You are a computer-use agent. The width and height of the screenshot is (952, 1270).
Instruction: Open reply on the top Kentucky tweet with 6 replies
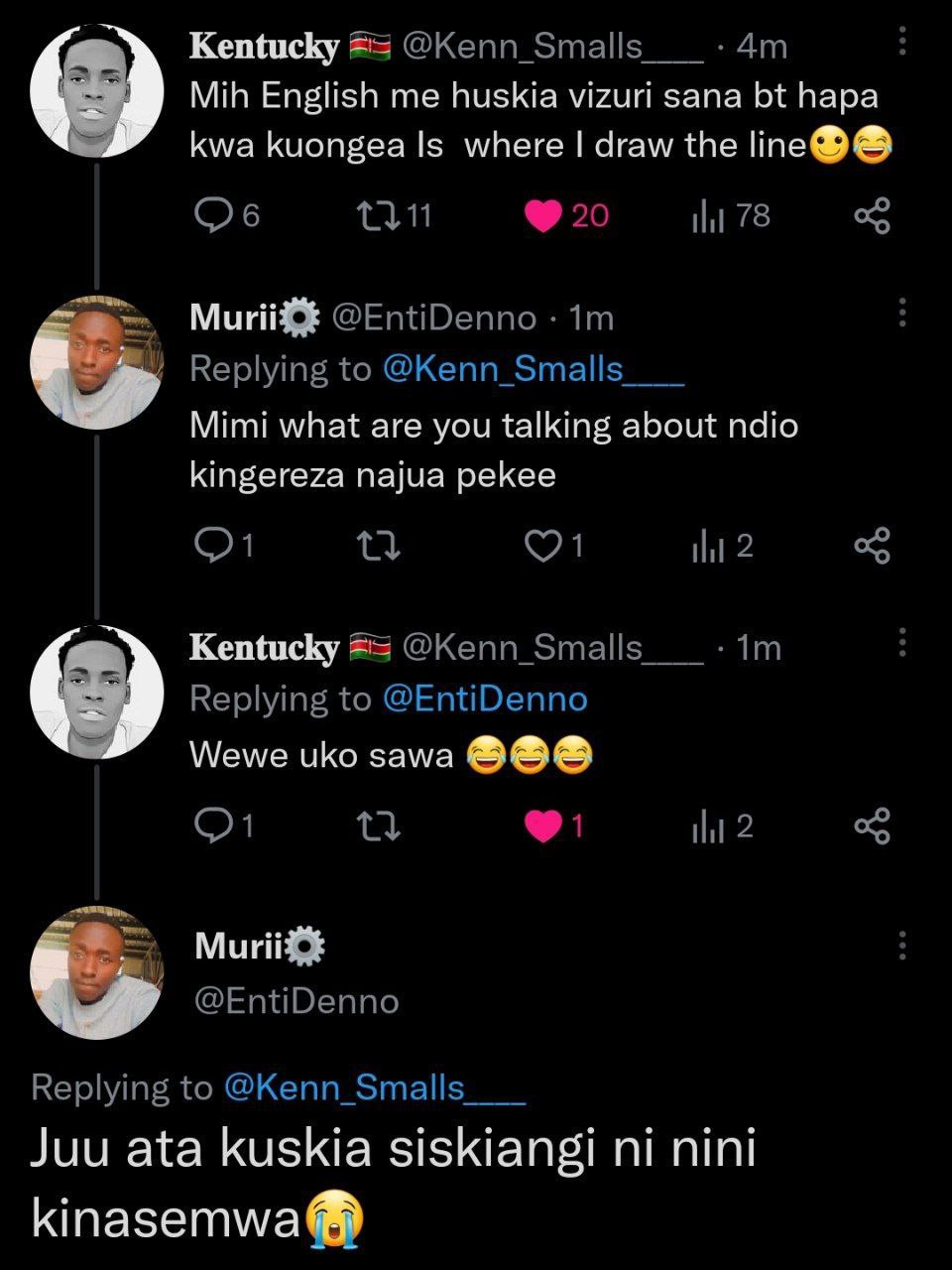(211, 215)
